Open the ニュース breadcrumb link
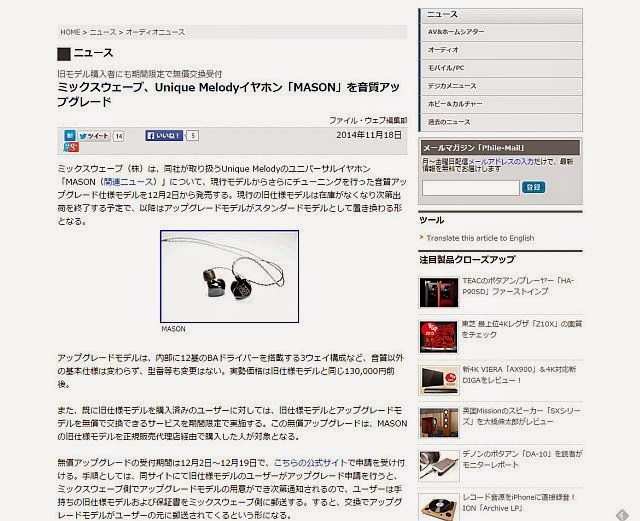640x521 pixels. (x=103, y=32)
